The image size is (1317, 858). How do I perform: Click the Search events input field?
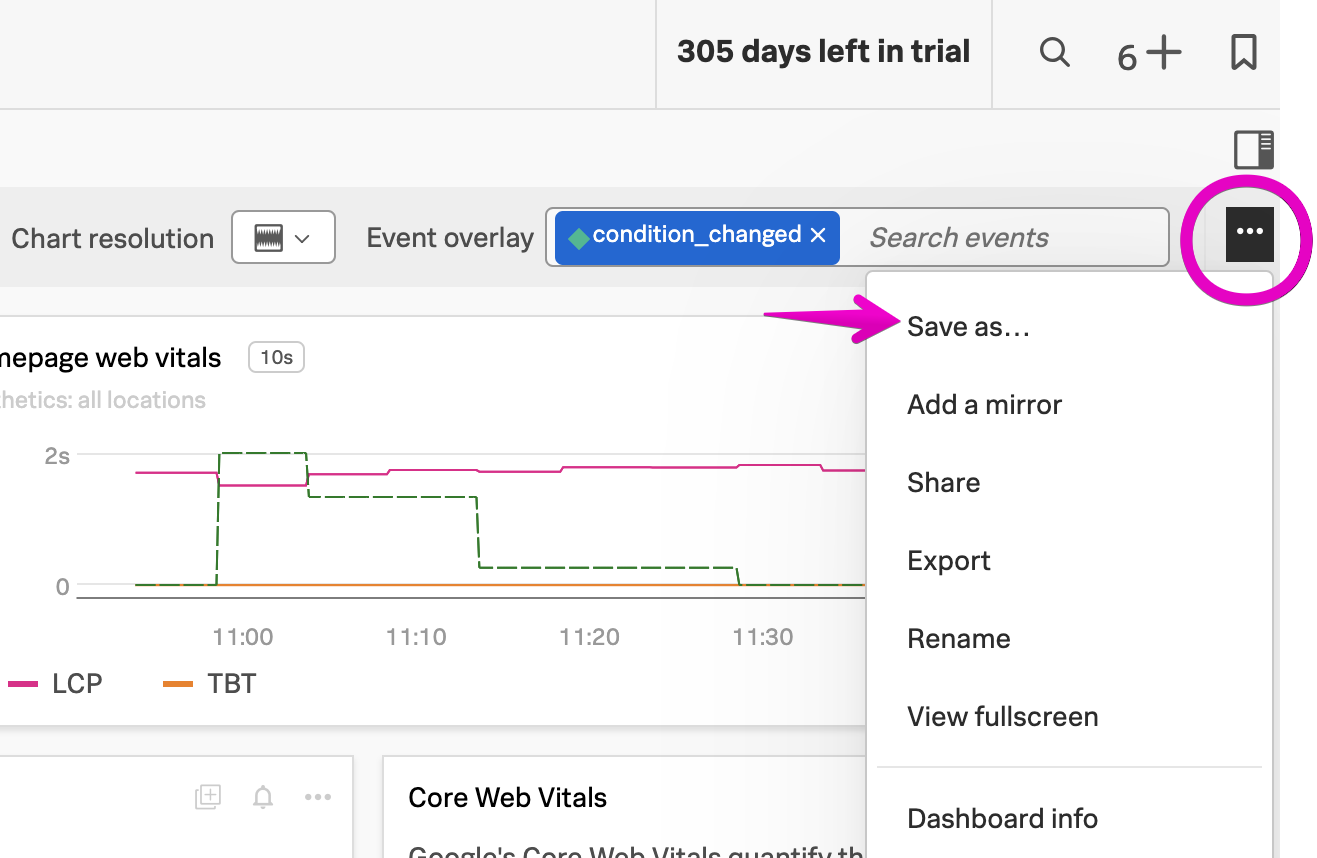pyautogui.click(x=1000, y=238)
